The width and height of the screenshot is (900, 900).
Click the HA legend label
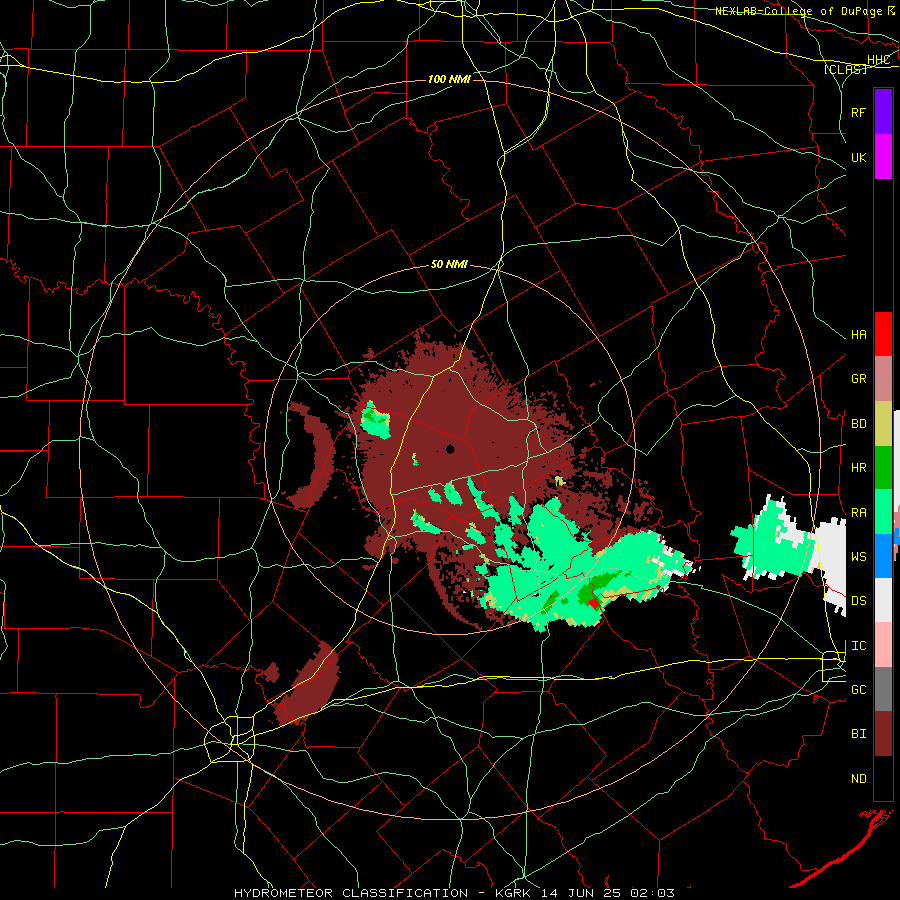point(859,334)
